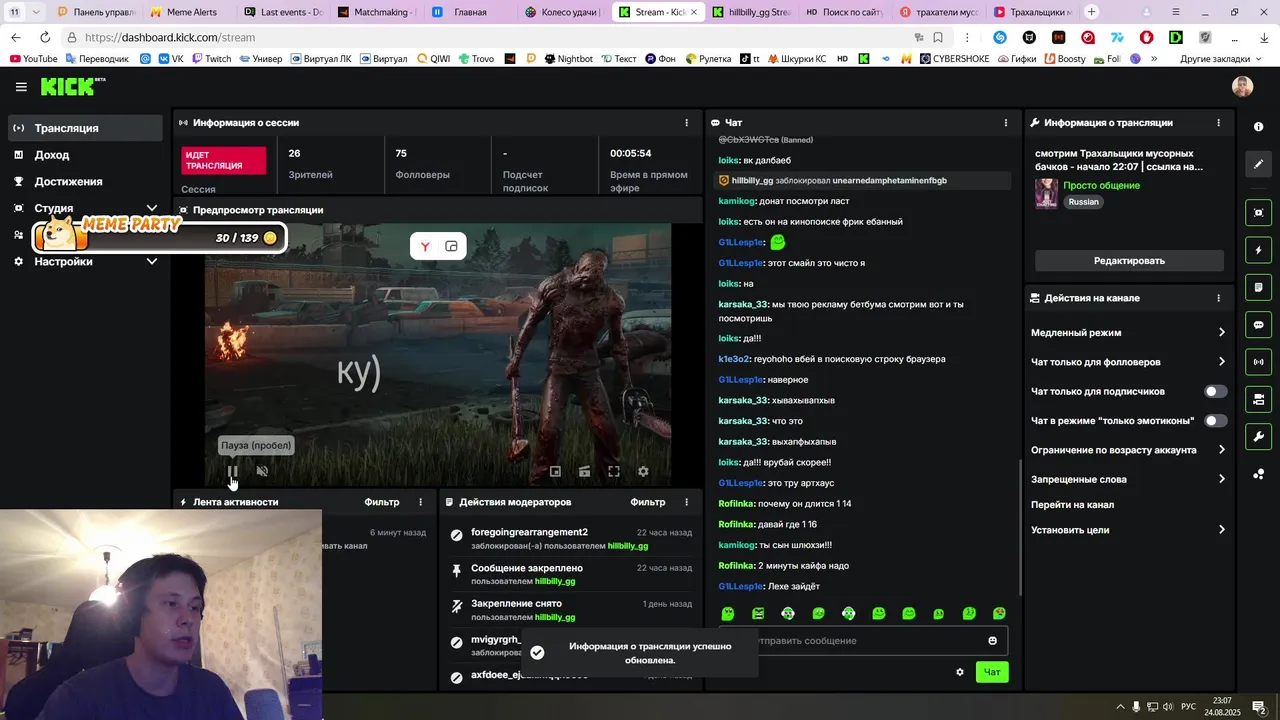Viewport: 1280px width, 720px height.
Task: Pause the stream preview playback
Action: point(232,471)
